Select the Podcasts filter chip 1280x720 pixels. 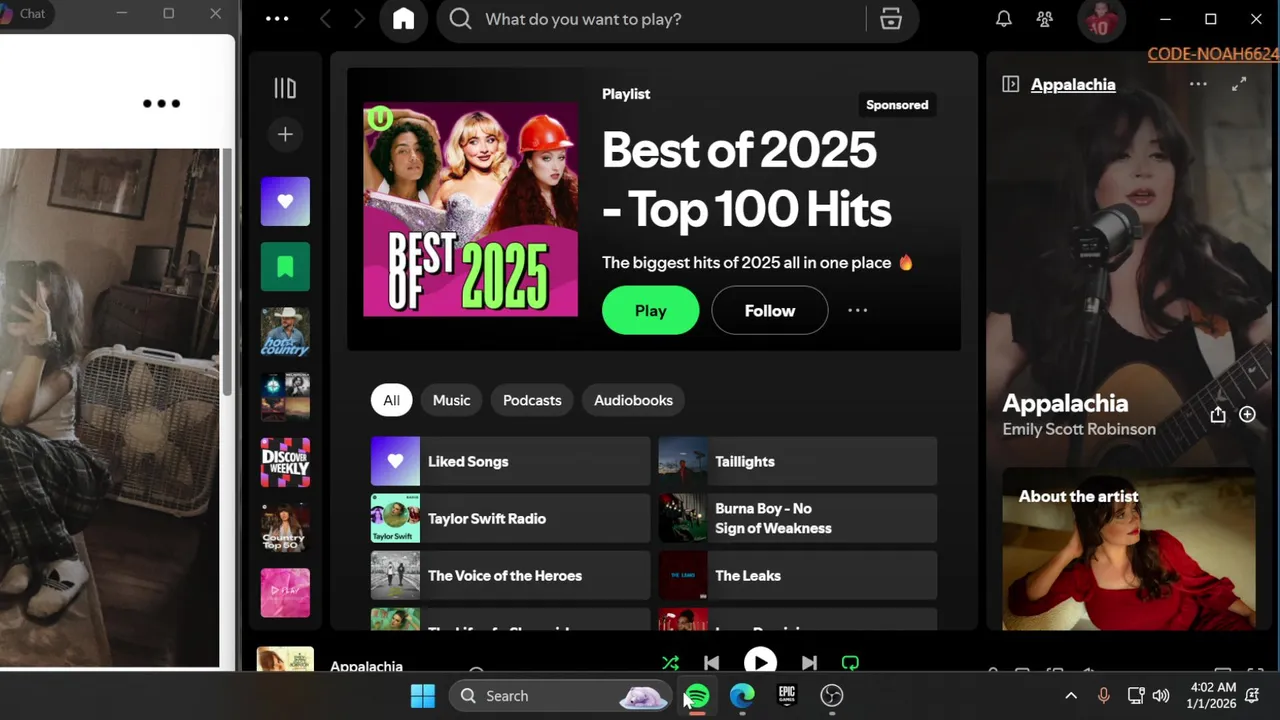532,400
